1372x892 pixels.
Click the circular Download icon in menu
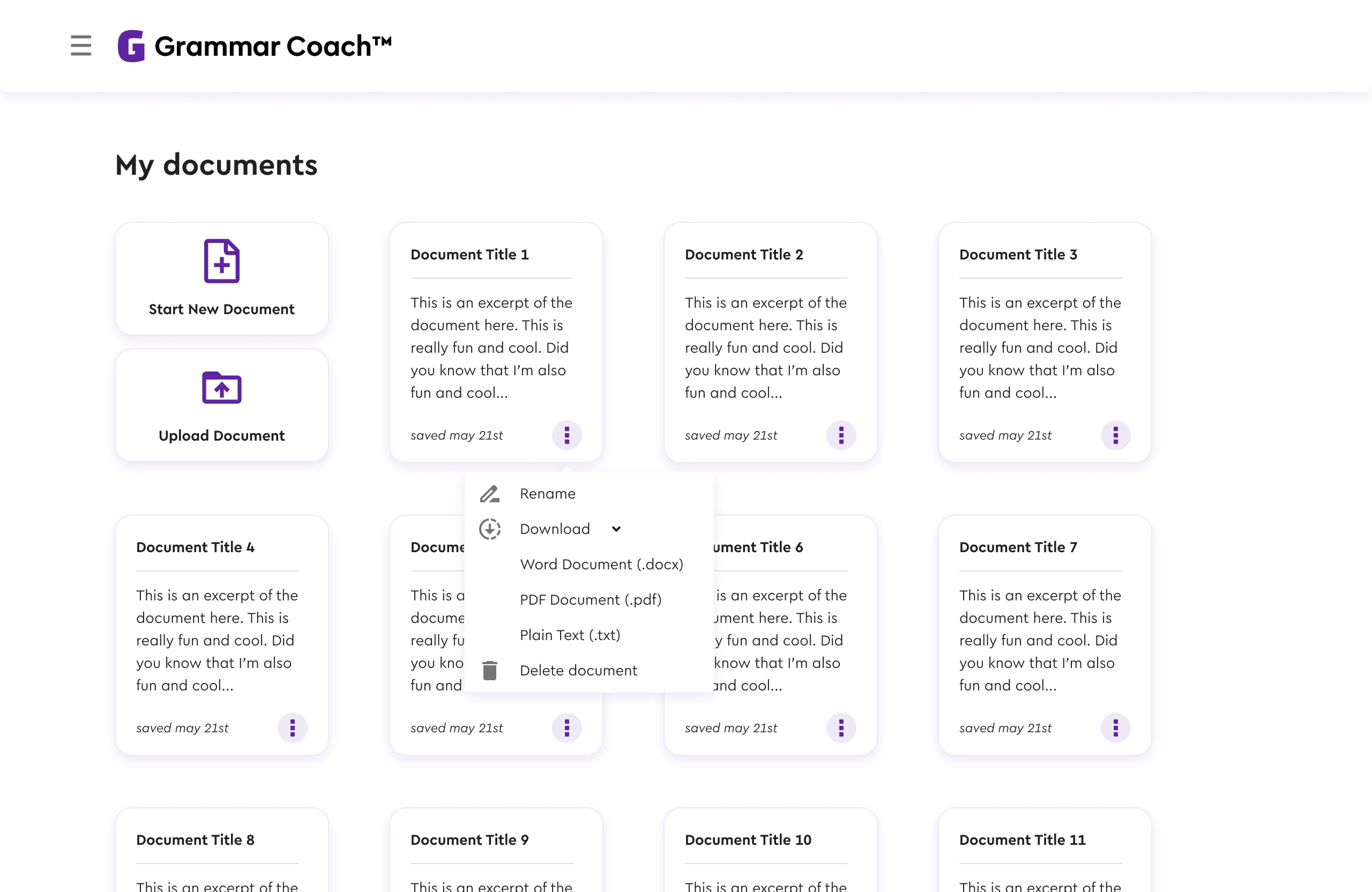click(489, 529)
